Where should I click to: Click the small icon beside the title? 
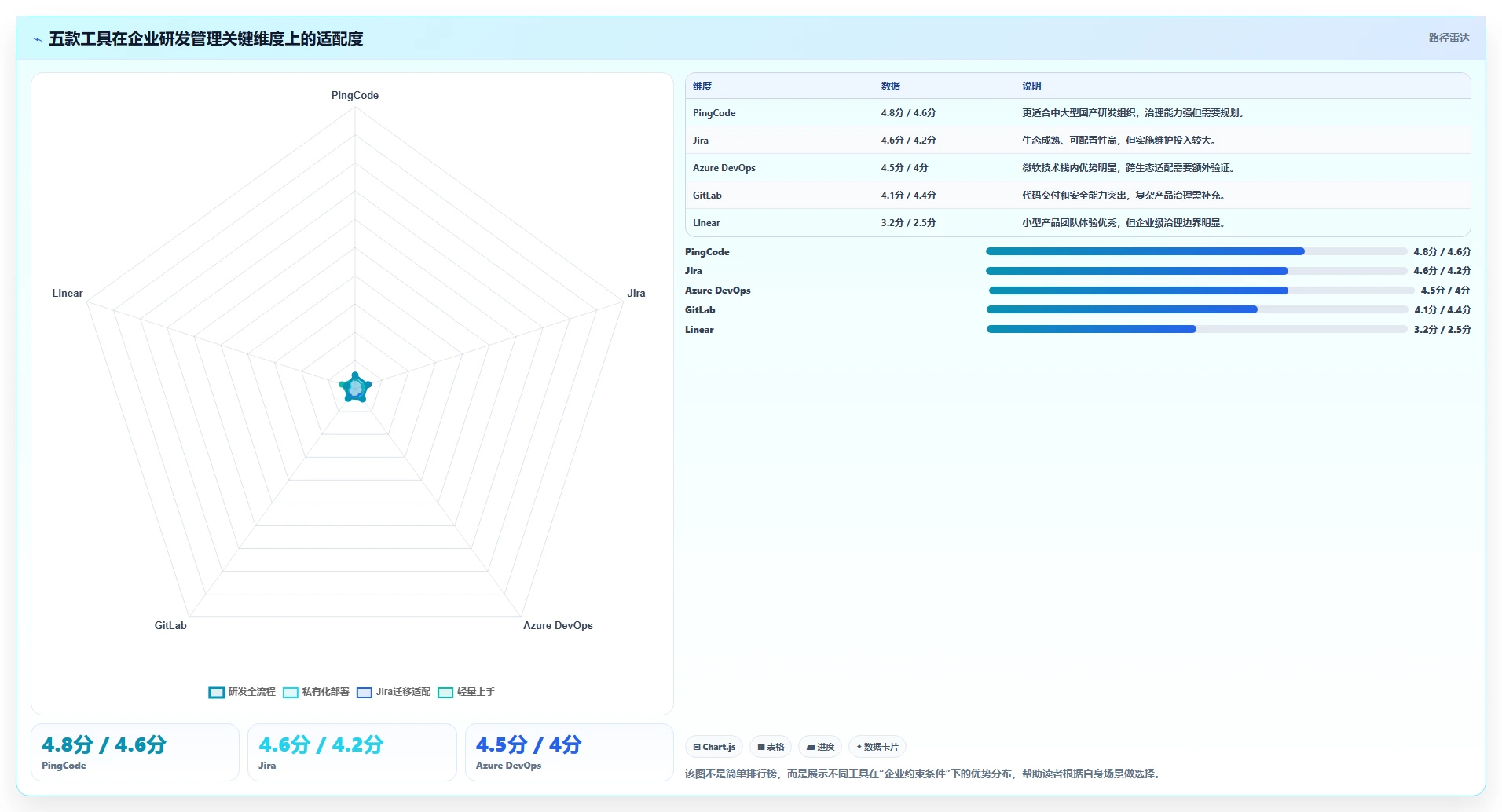[x=37, y=39]
